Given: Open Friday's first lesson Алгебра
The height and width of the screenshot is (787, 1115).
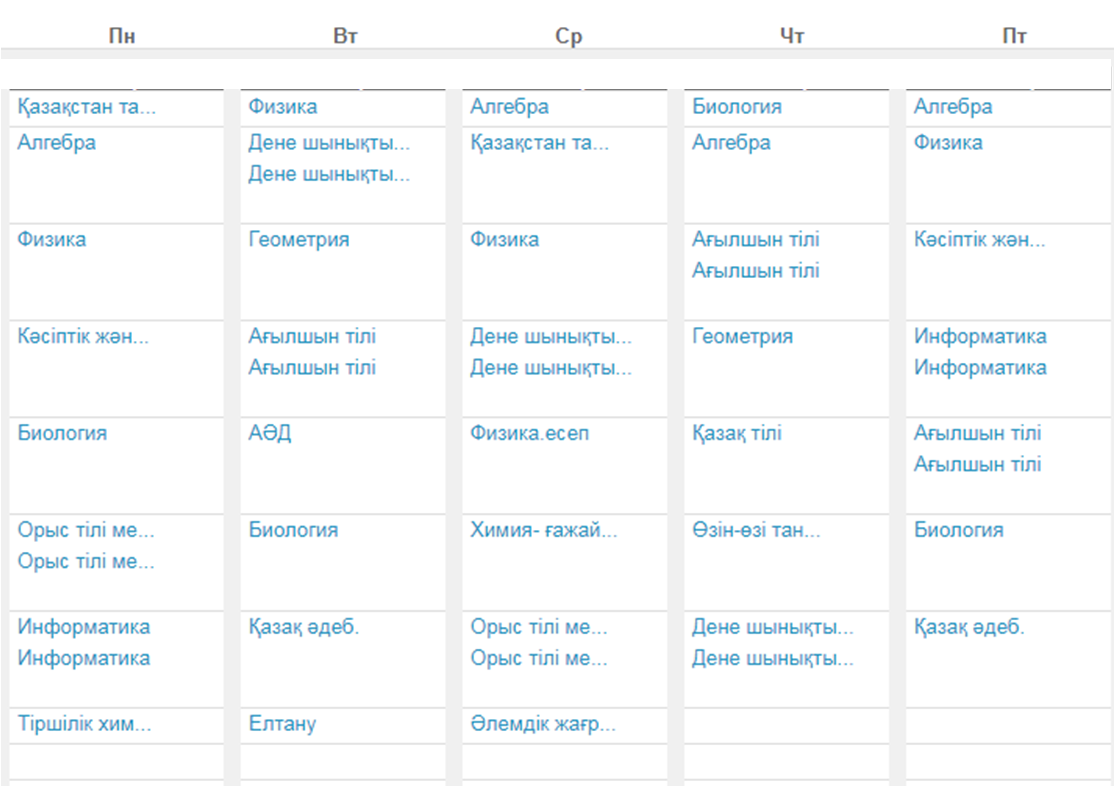Looking at the screenshot, I should (953, 107).
